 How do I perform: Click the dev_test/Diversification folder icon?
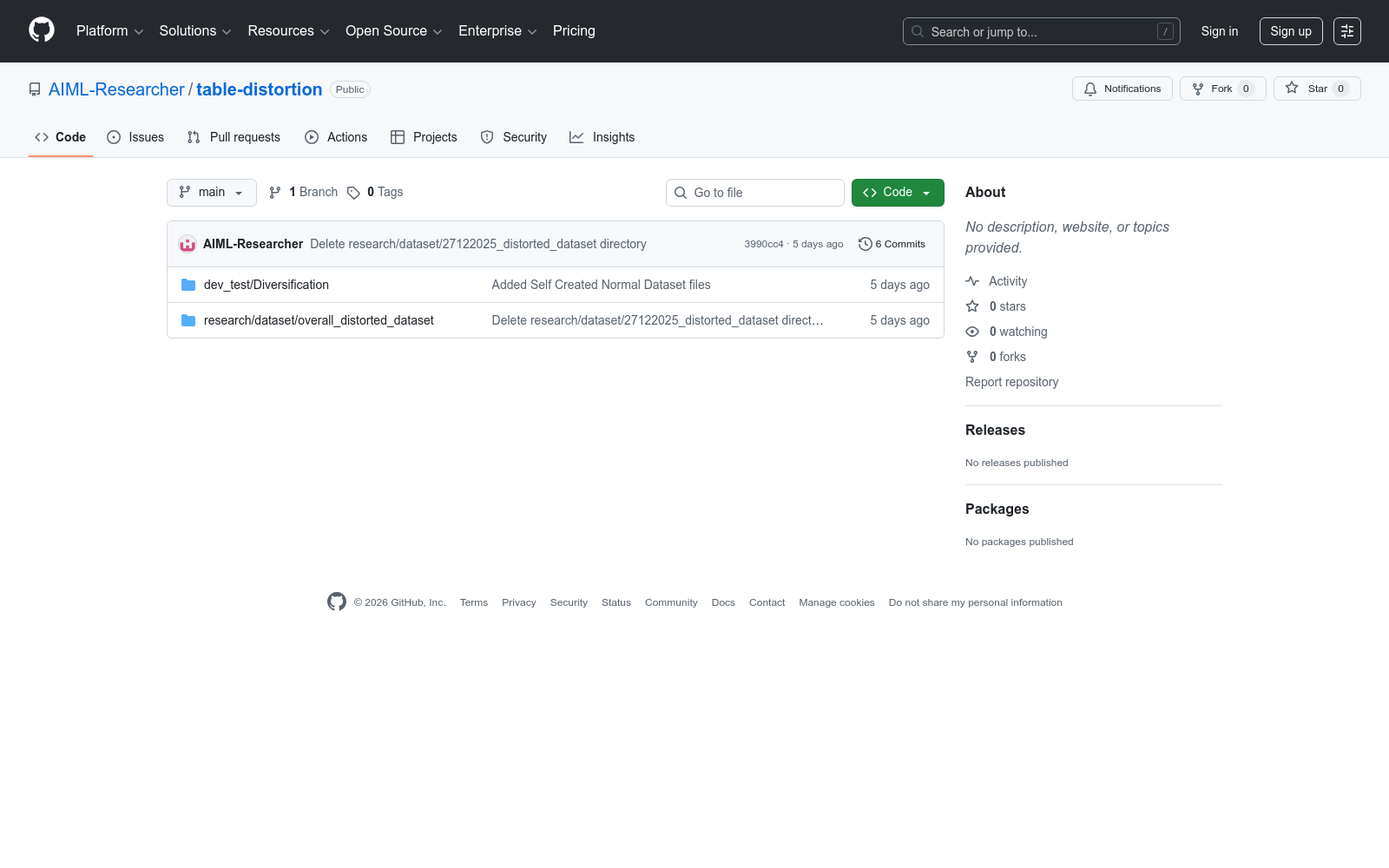(x=188, y=285)
